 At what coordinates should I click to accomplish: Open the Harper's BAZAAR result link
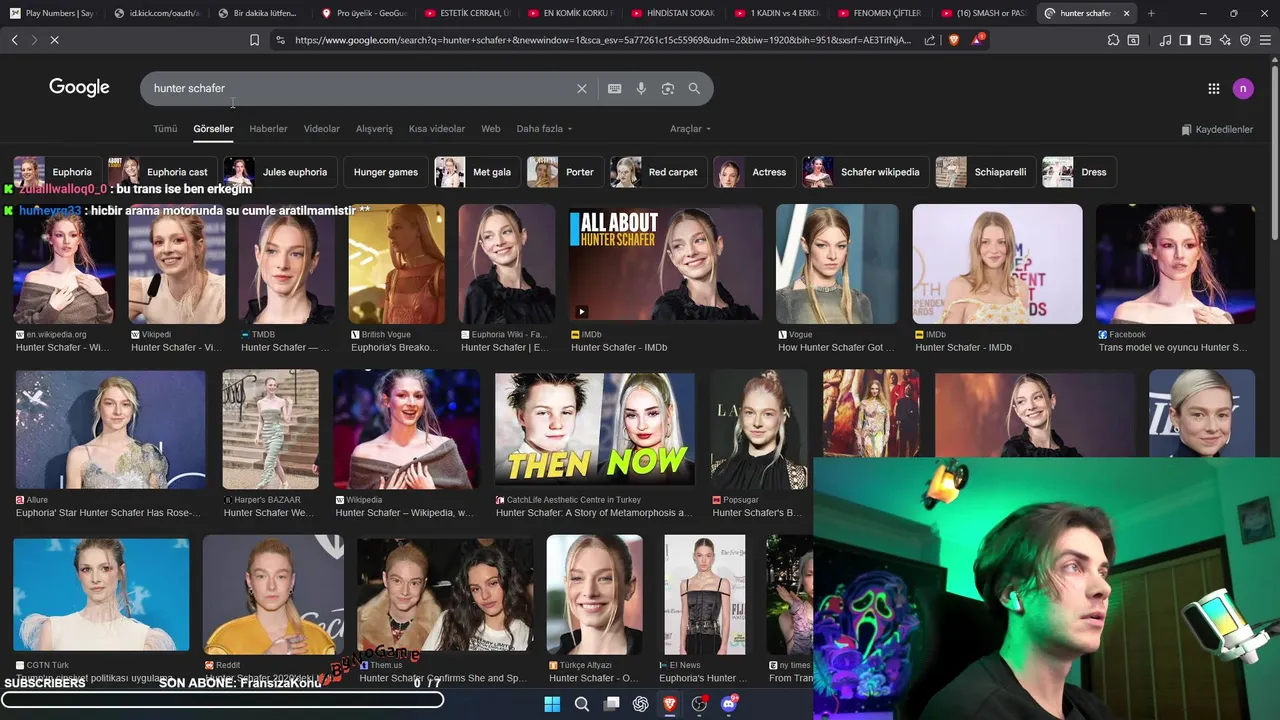[269, 513]
